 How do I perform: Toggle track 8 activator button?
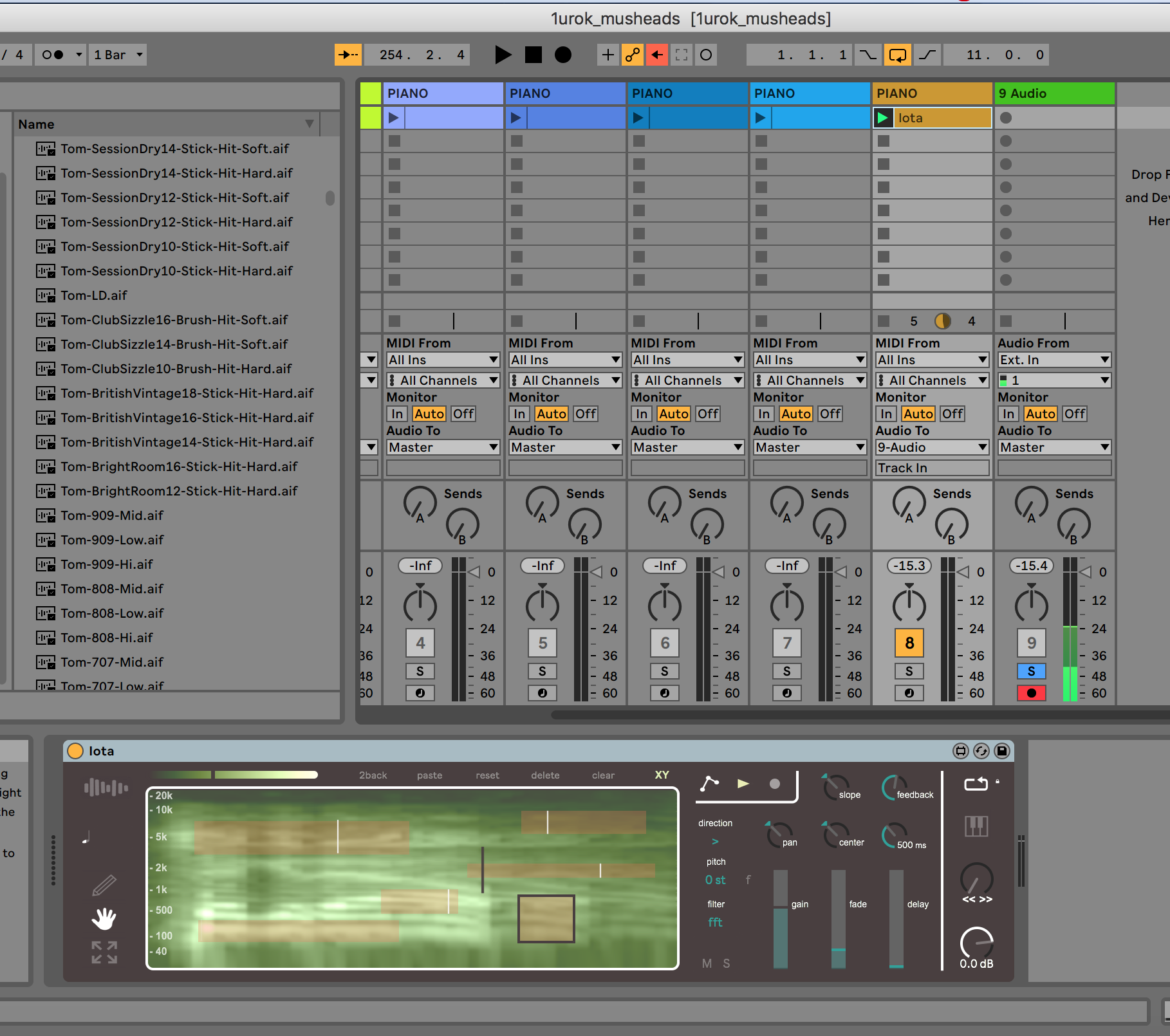coord(909,643)
